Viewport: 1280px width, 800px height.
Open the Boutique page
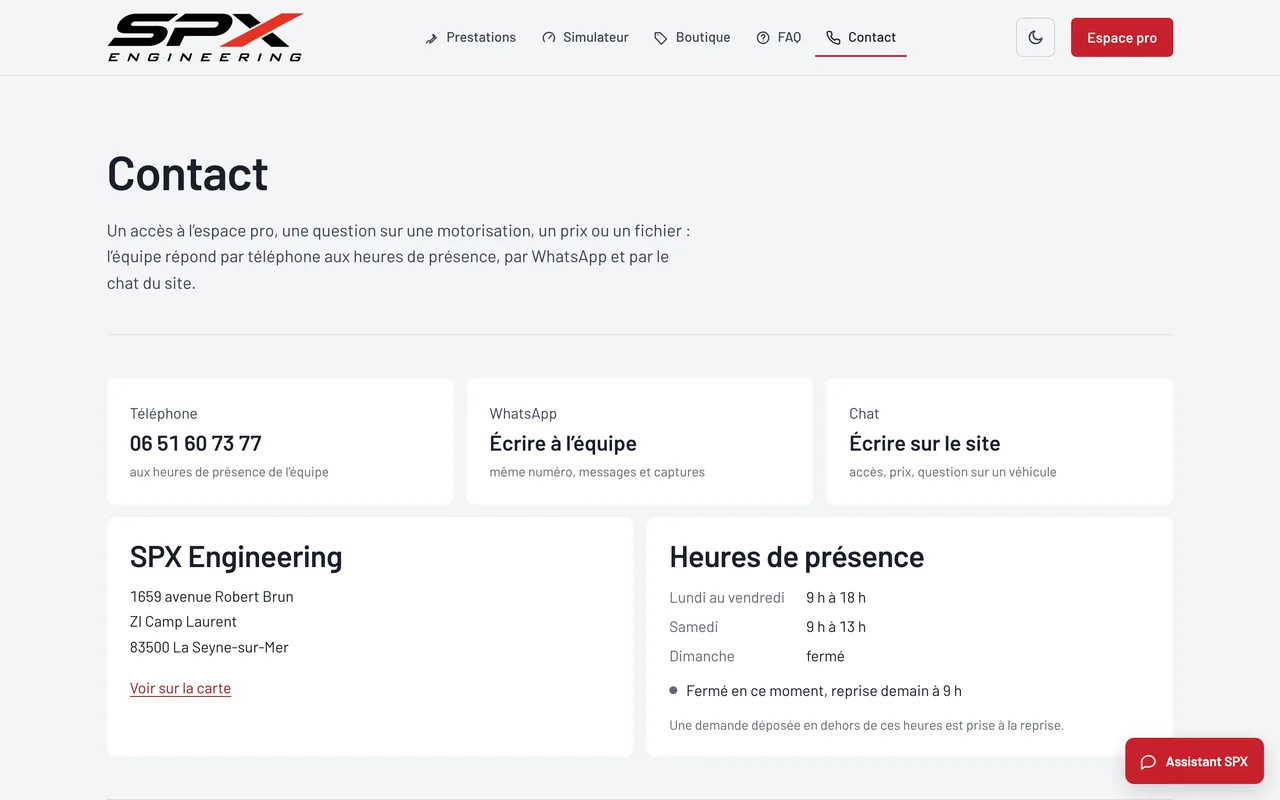692,37
